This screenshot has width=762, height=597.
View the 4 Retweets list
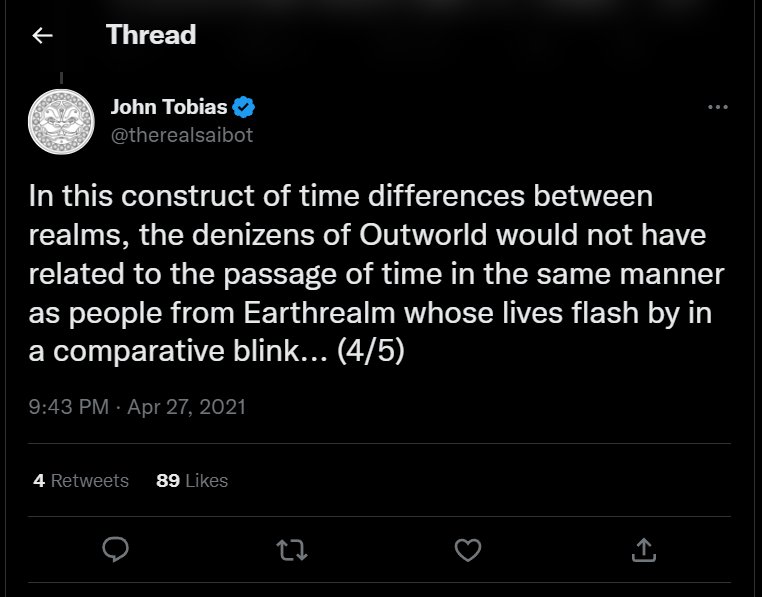(x=81, y=481)
